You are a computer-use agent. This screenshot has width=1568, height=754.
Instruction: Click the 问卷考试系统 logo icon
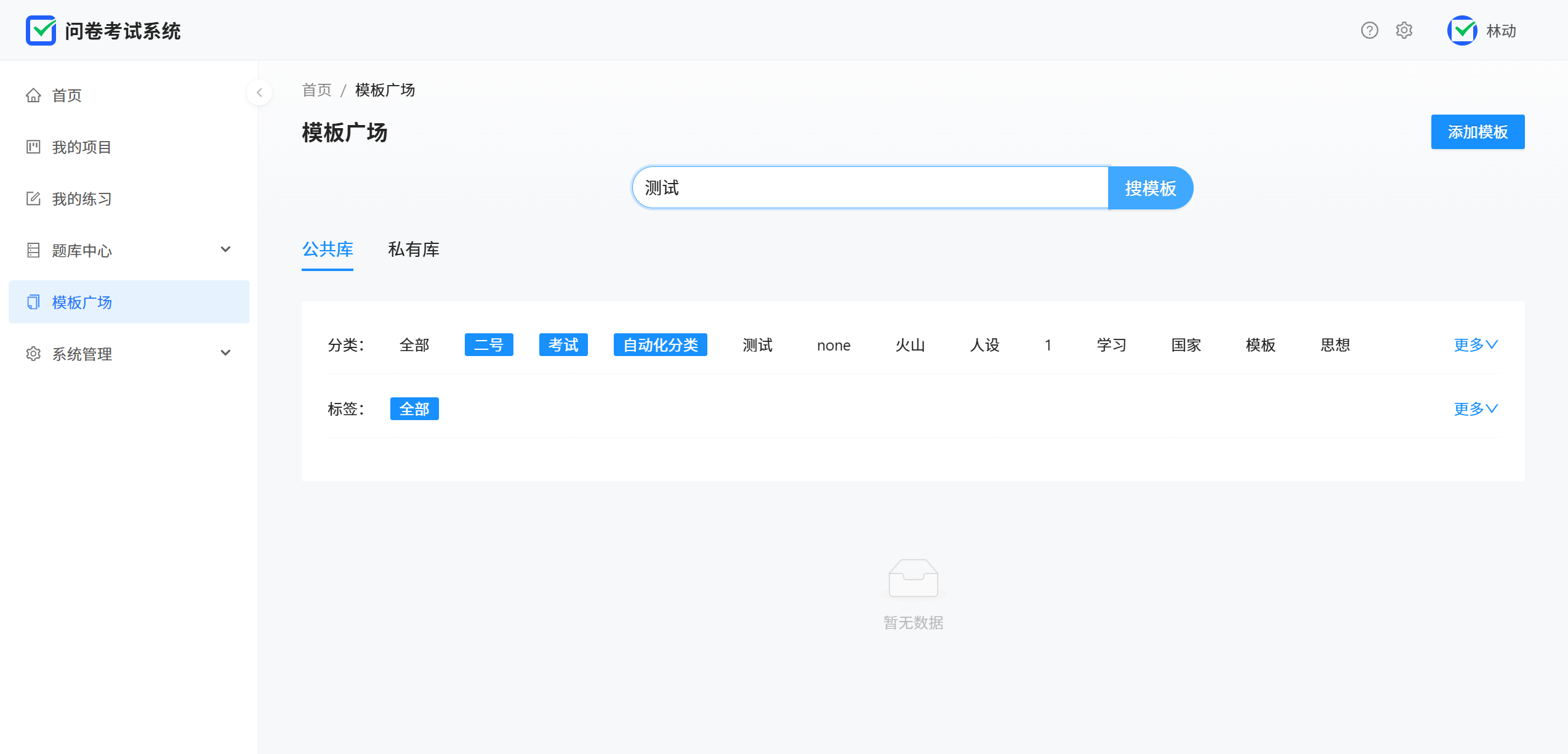[x=41, y=30]
